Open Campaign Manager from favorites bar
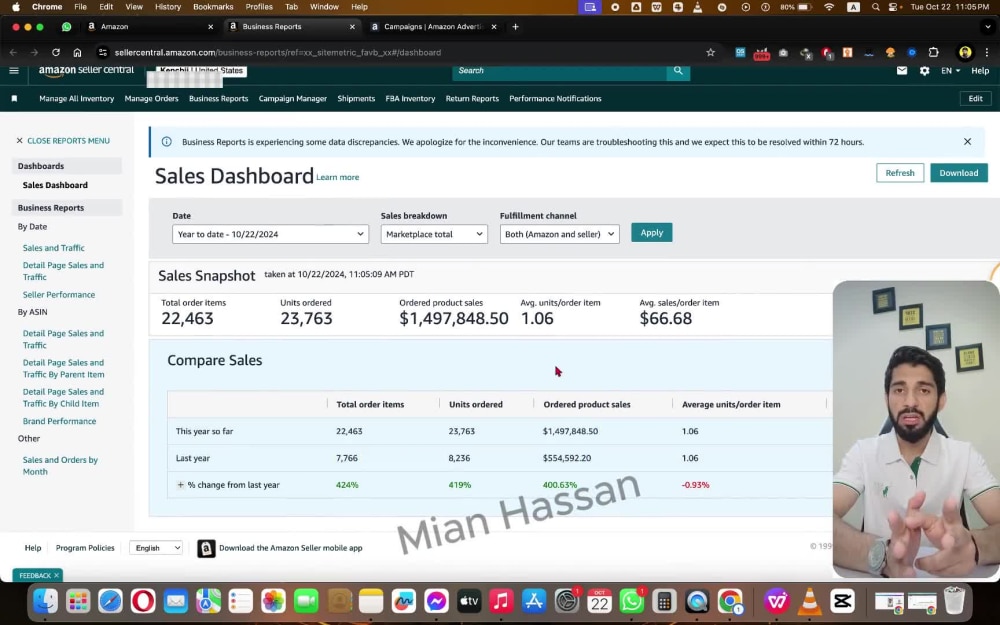 [293, 99]
